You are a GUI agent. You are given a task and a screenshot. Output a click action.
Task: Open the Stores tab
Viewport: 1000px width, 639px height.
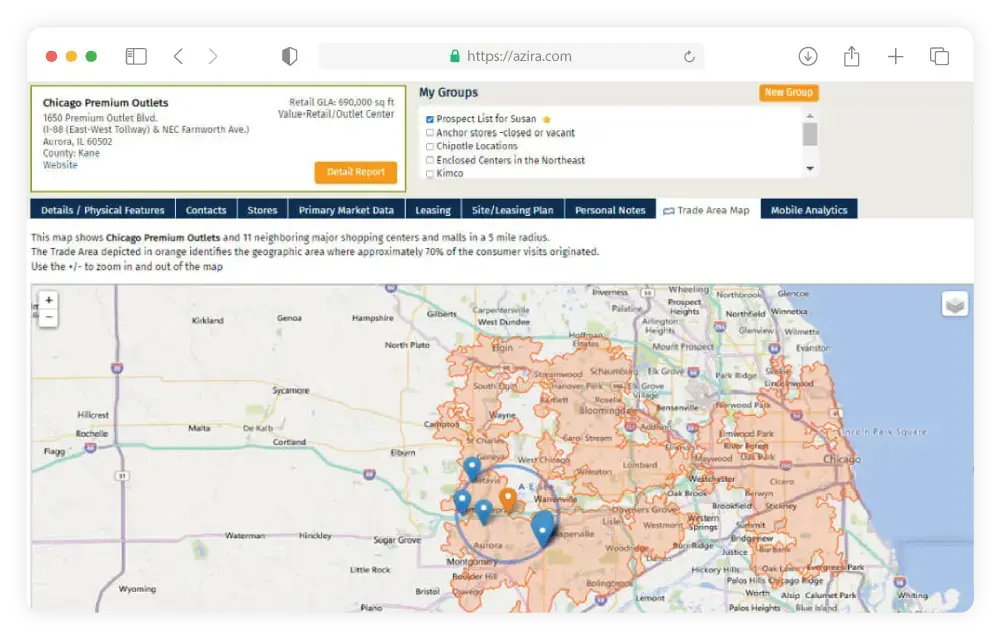pyautogui.click(x=262, y=210)
